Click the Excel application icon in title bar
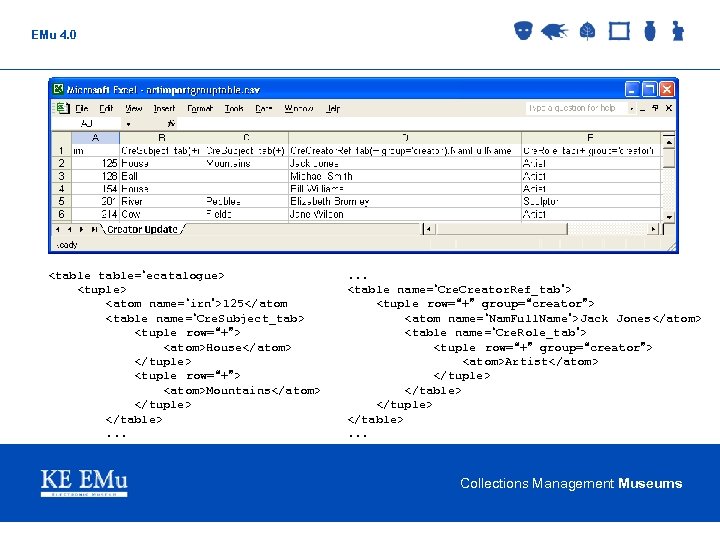The image size is (720, 540). click(58, 89)
